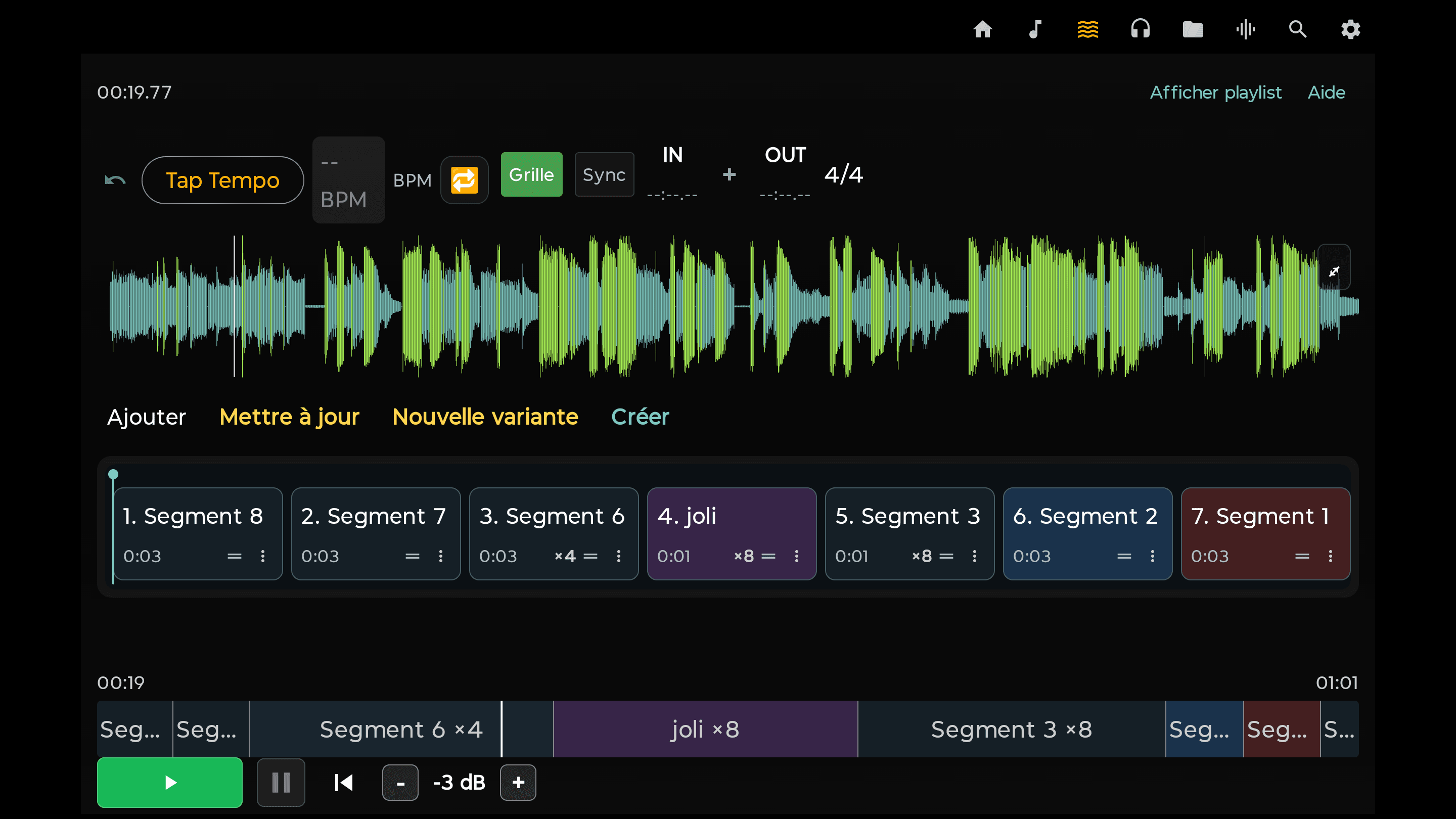Skip back to start button

coord(344,783)
